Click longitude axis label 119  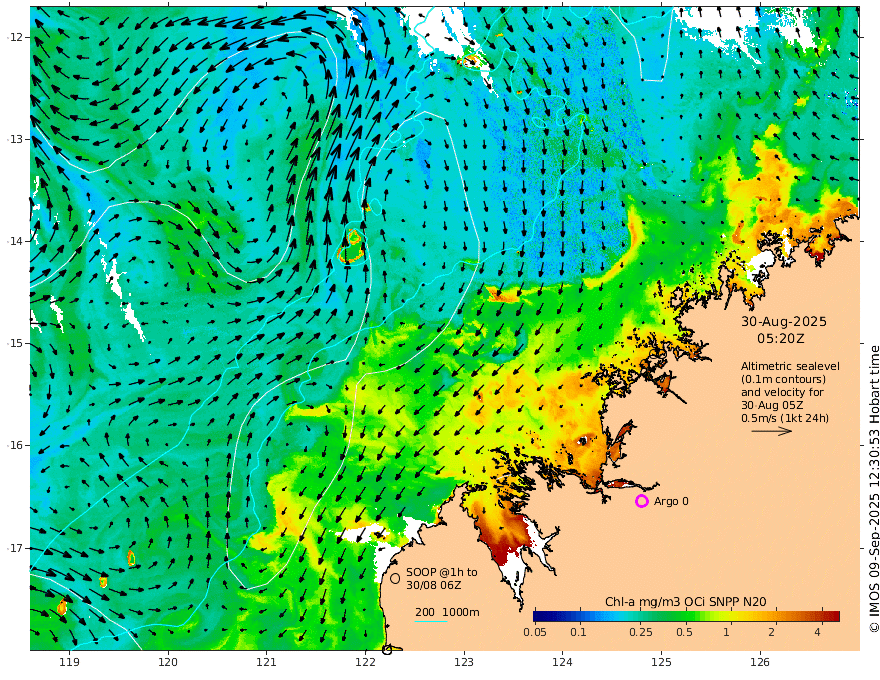(x=69, y=662)
